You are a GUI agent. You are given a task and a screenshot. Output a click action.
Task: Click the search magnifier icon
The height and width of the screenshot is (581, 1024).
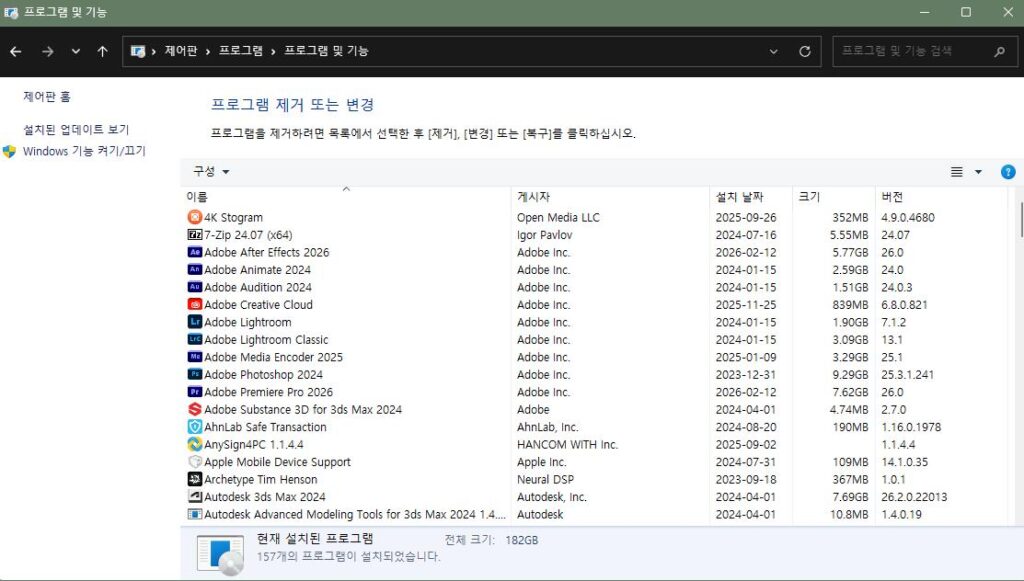pos(999,51)
